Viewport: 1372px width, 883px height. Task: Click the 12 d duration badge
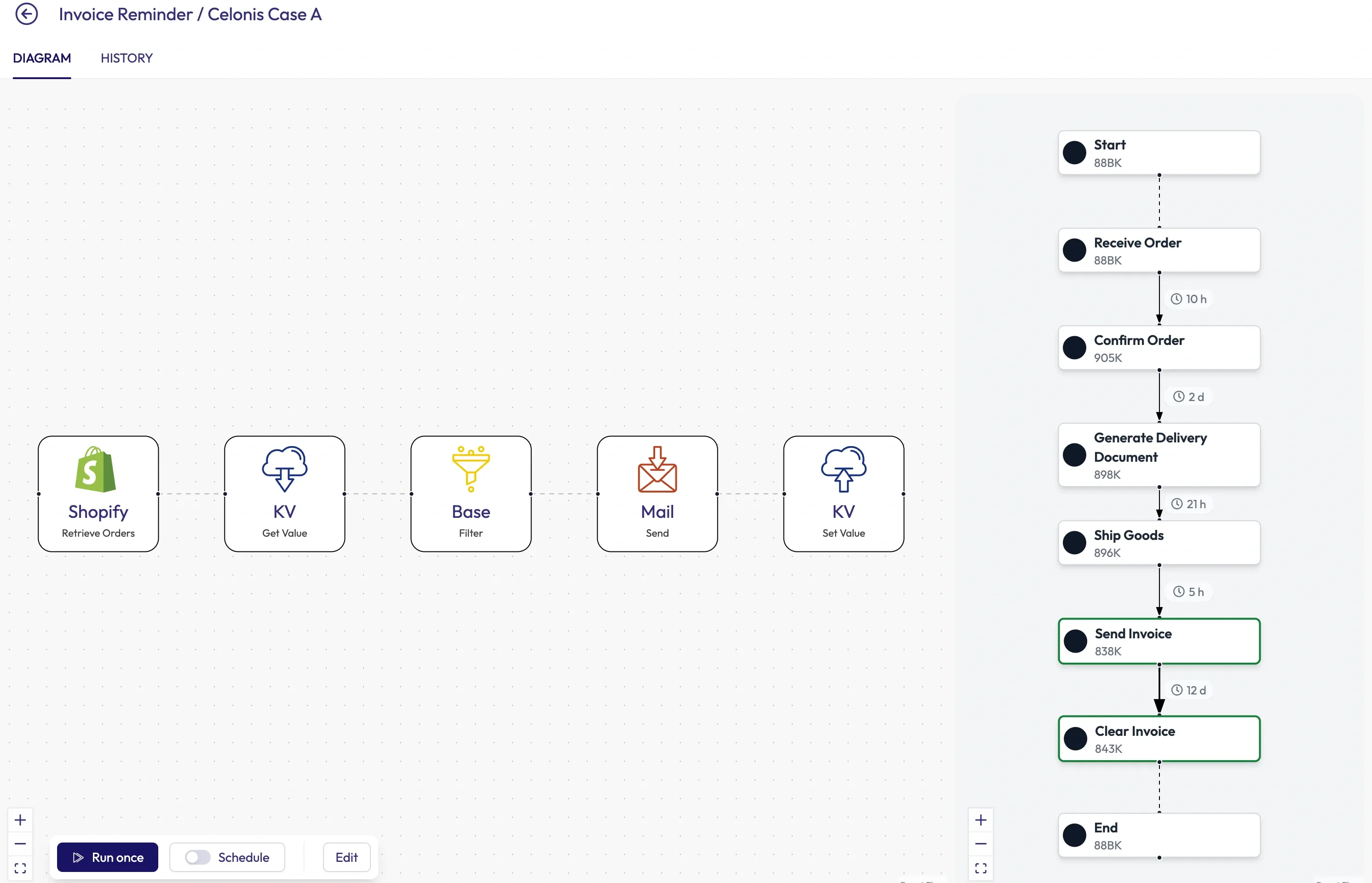pyautogui.click(x=1189, y=690)
